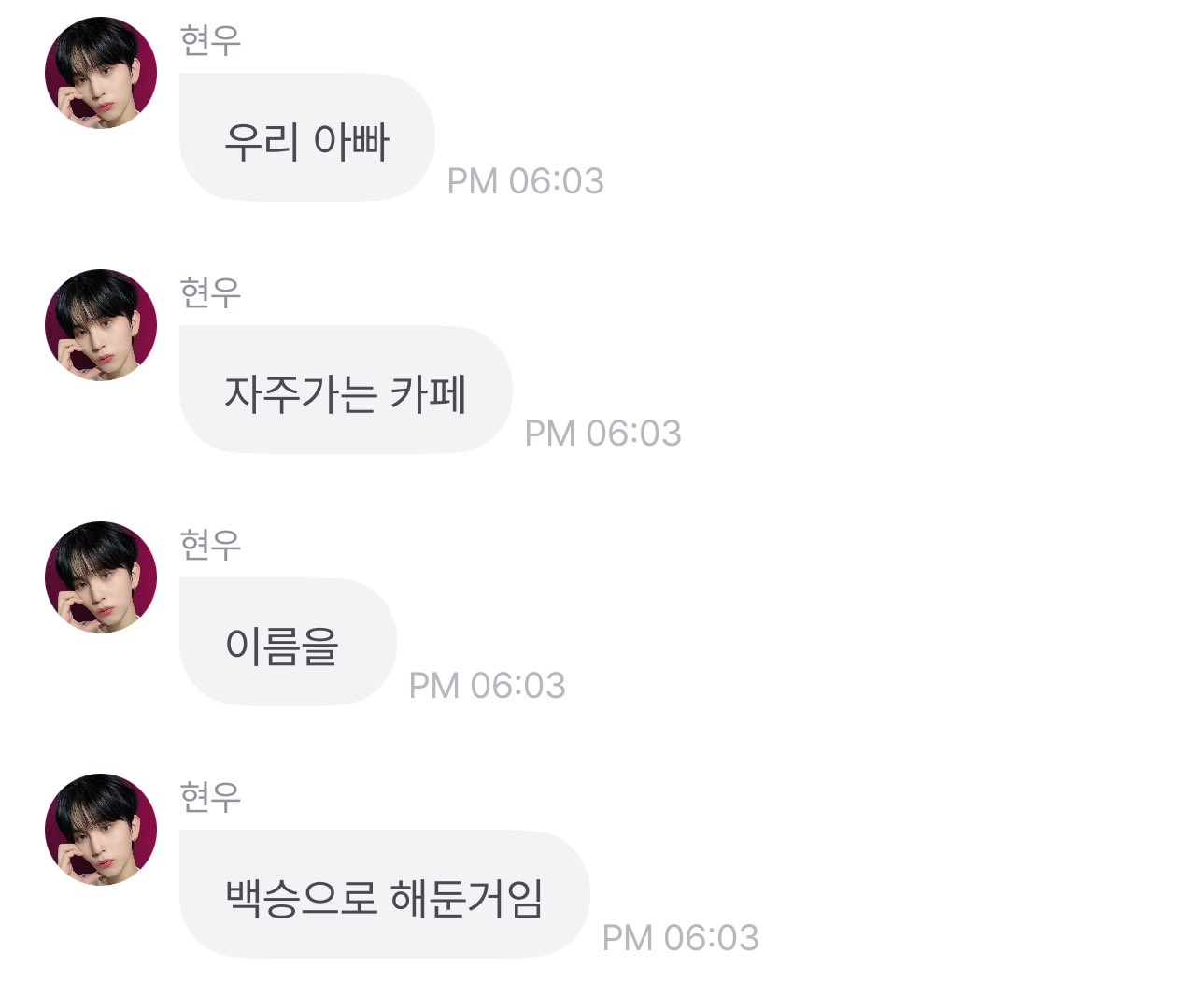
Task: Select the '자주가는 카페' chat bubble
Action: coord(346,390)
